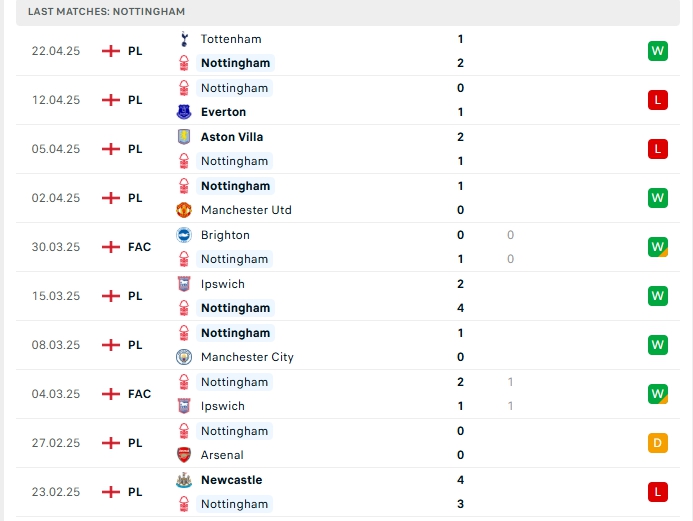Click the W badge for Brighton FAC match
The height and width of the screenshot is (521, 693).
(658, 247)
